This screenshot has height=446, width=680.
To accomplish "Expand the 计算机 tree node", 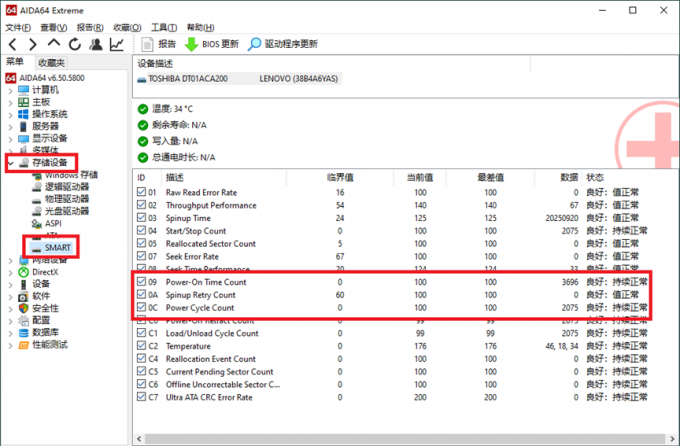I will [10, 90].
